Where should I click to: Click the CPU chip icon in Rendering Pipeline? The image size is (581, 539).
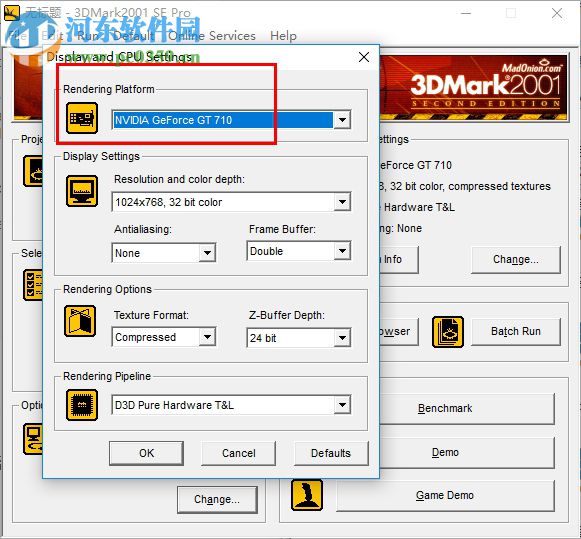tap(82, 405)
